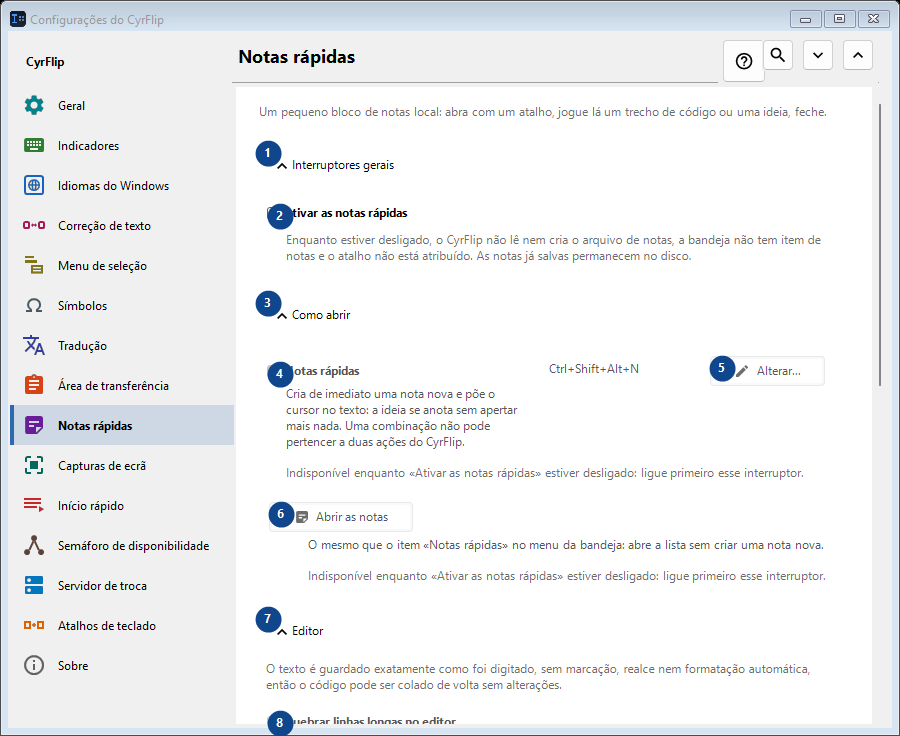Image resolution: width=900 pixels, height=736 pixels.
Task: Click the Semáforo de disponibilidade icon
Action: click(x=34, y=545)
